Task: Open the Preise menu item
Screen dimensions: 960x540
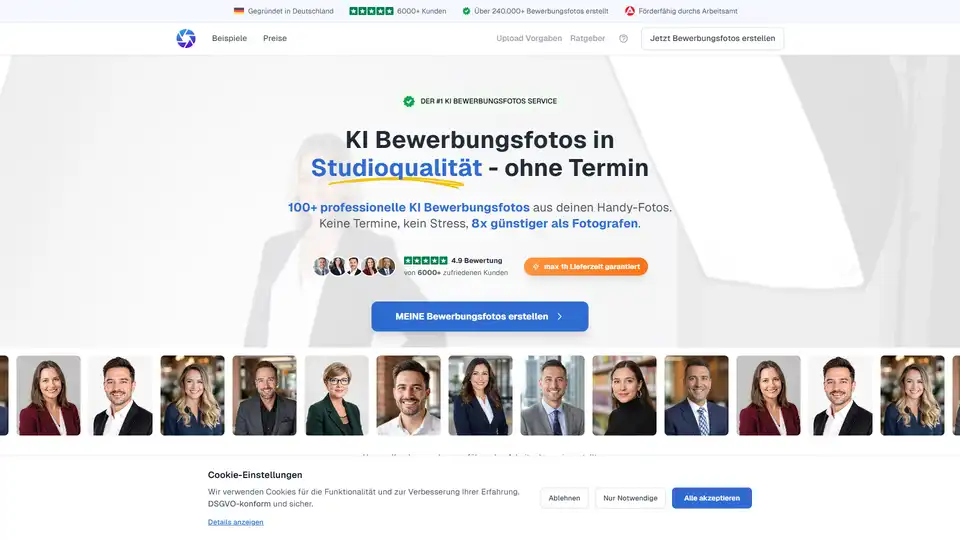Action: click(x=275, y=38)
